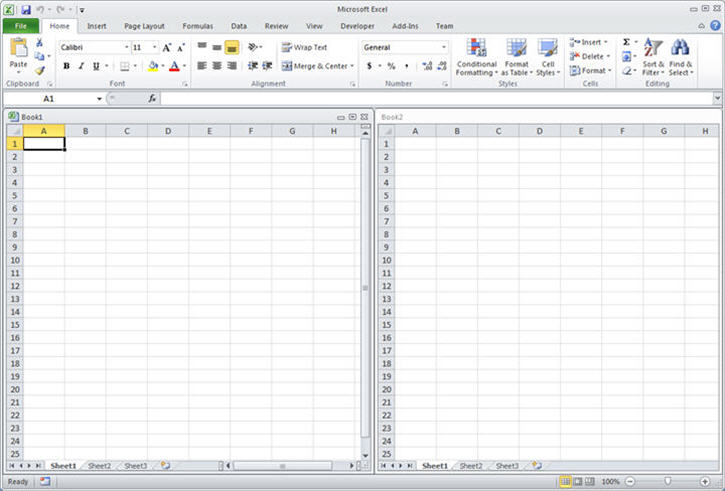This screenshot has width=725, height=491.
Task: Click column C header in Book2
Action: [x=498, y=131]
